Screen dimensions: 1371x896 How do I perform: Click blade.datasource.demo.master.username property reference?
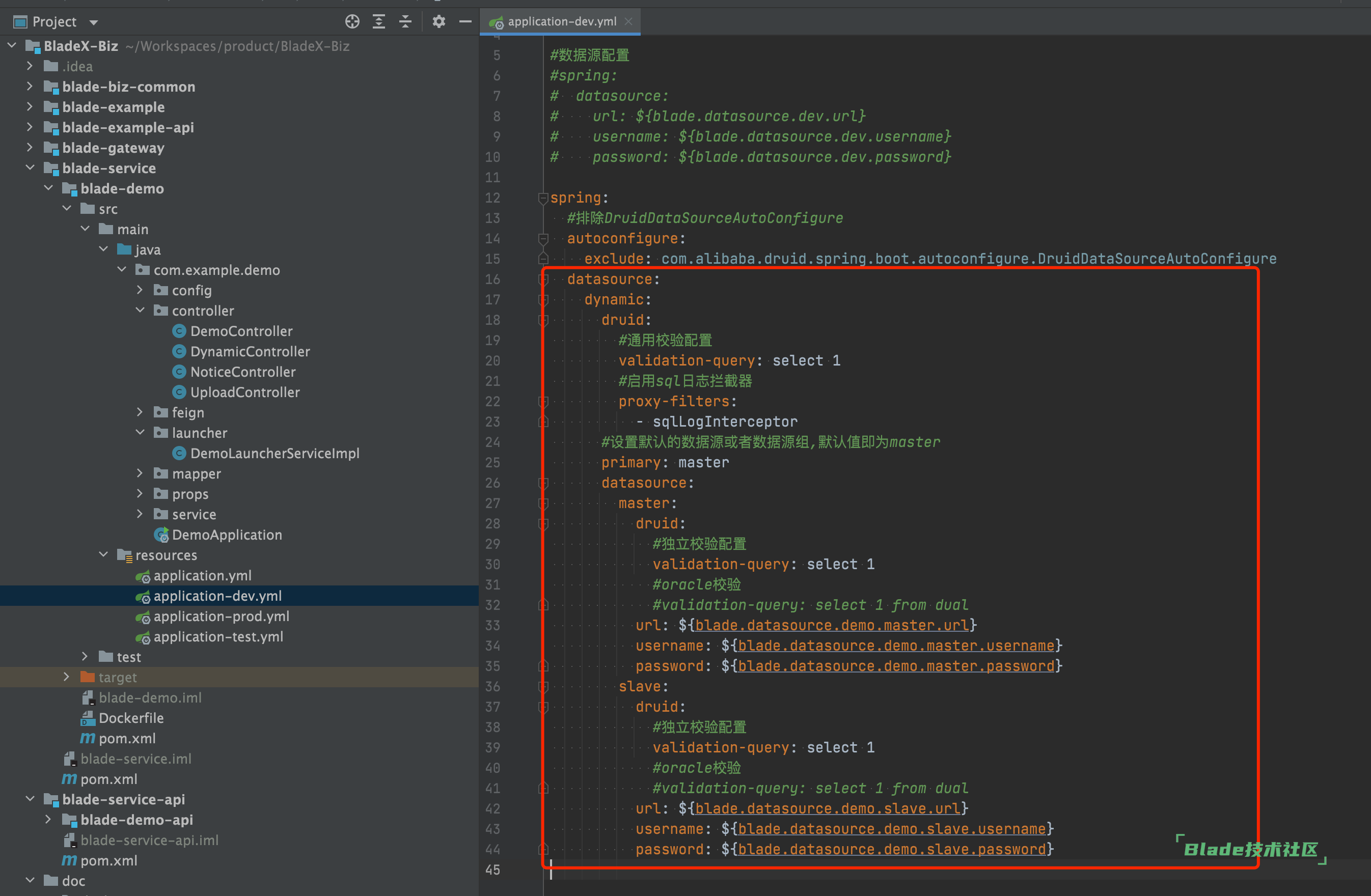(x=896, y=646)
